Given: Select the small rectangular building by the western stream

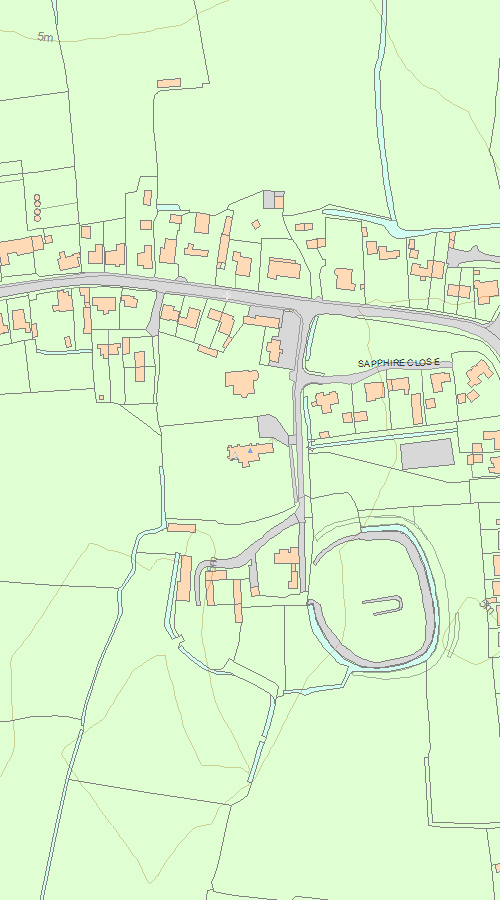Looking at the screenshot, I should pyautogui.click(x=181, y=527).
